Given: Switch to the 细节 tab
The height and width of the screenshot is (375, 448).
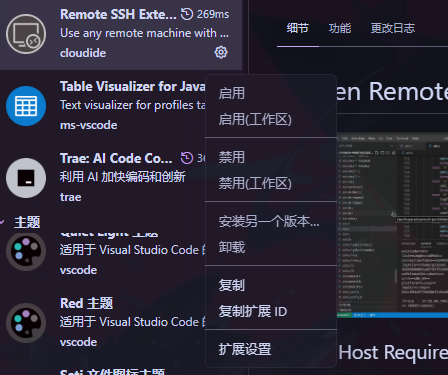Looking at the screenshot, I should tap(298, 28).
